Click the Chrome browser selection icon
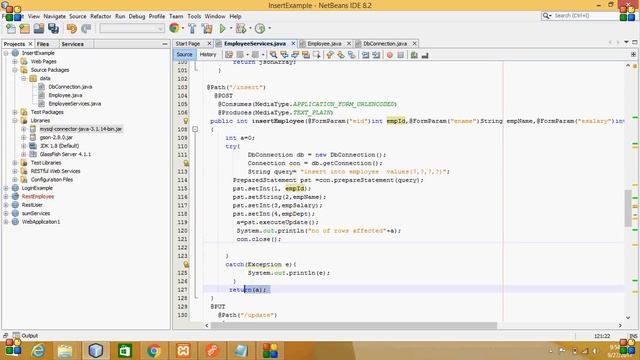640x360 pixels. (174, 28)
